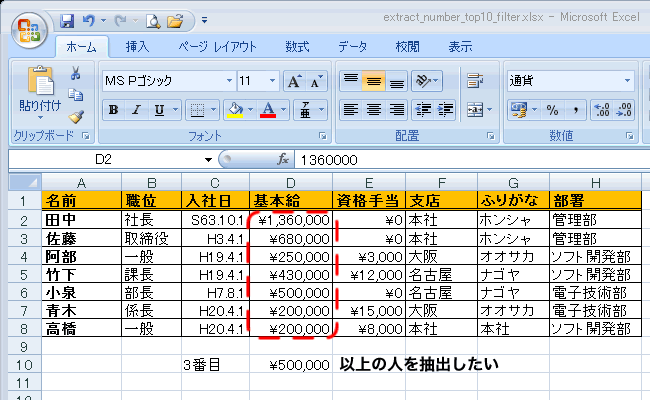Switch to the ページ レイアウト tab

[x=218, y=47]
